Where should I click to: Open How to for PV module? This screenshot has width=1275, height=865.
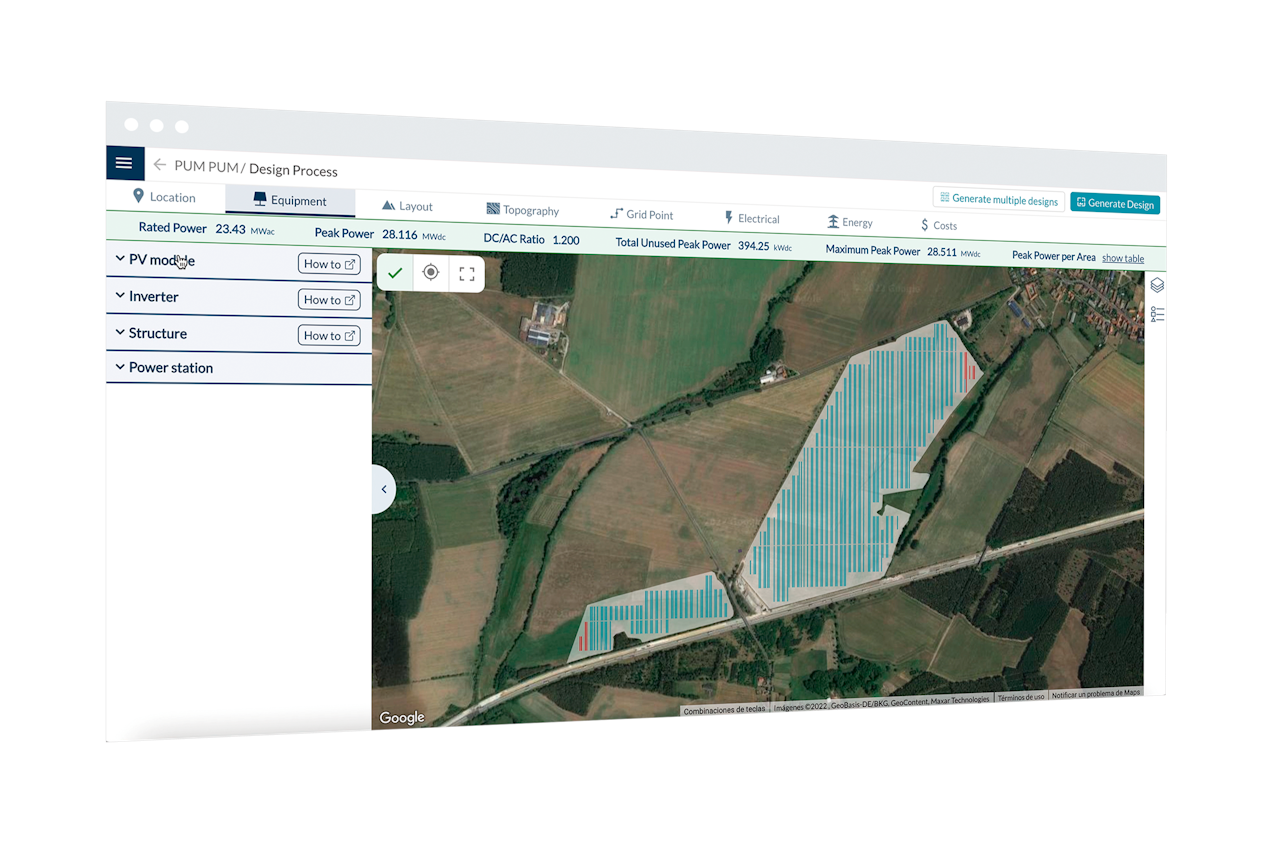pyautogui.click(x=329, y=264)
